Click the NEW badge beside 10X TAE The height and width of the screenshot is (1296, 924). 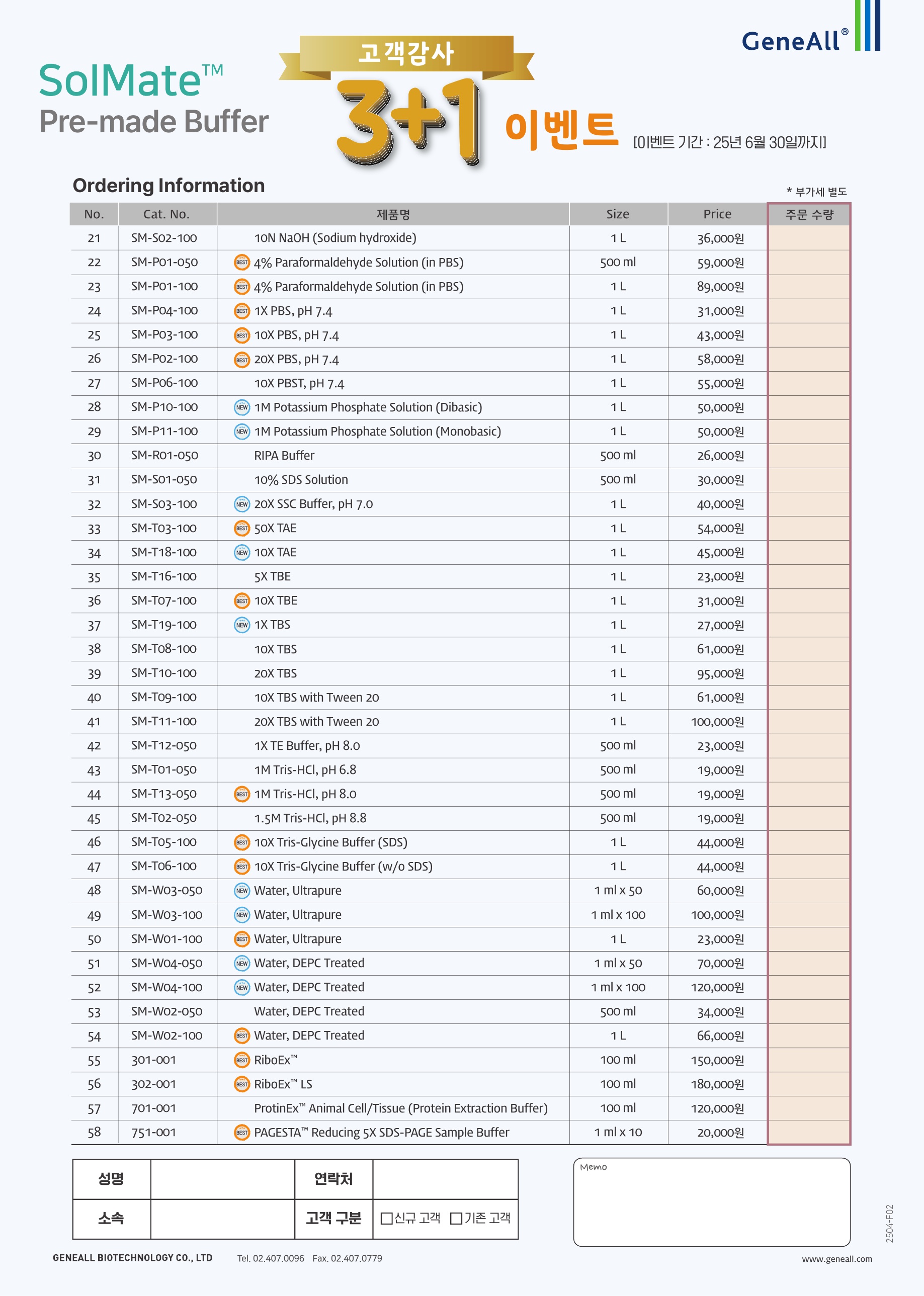click(x=242, y=552)
